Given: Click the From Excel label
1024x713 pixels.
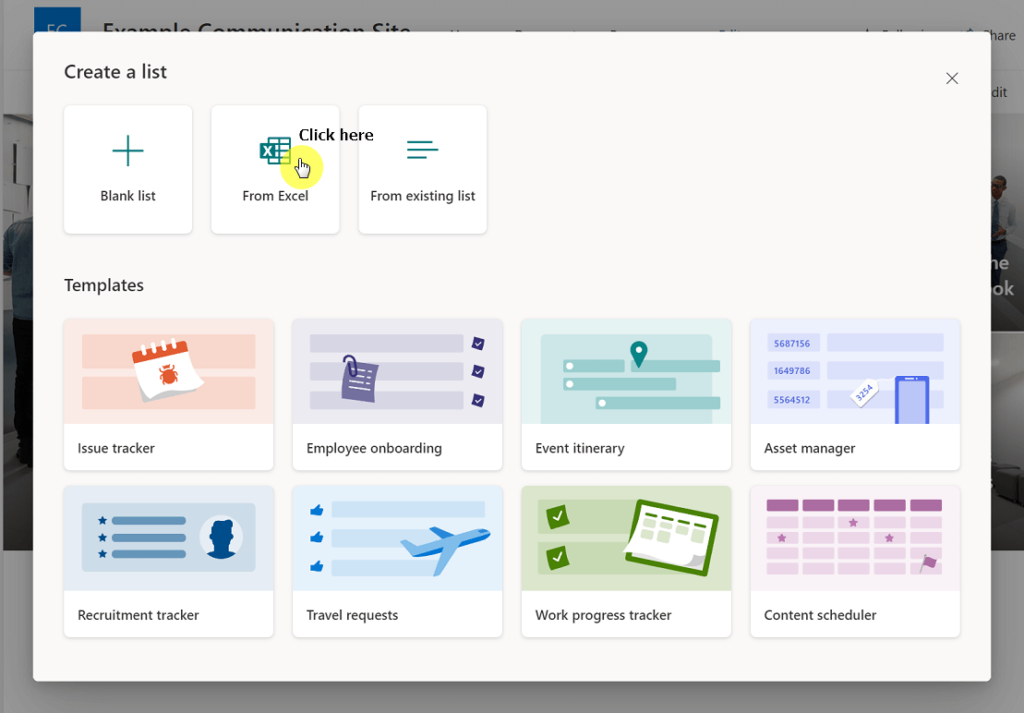Looking at the screenshot, I should point(275,196).
